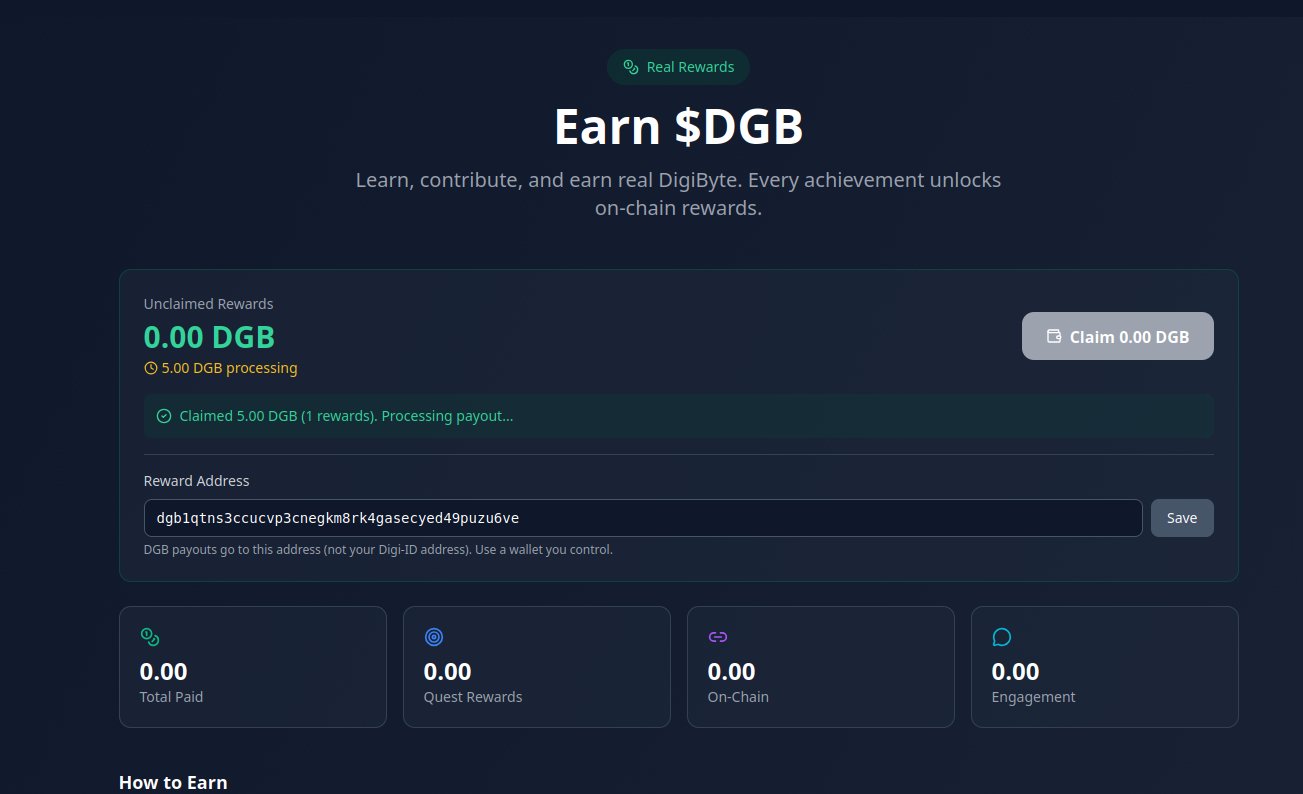The image size is (1303, 794).
Task: Click the Reward Address label
Action: (197, 481)
